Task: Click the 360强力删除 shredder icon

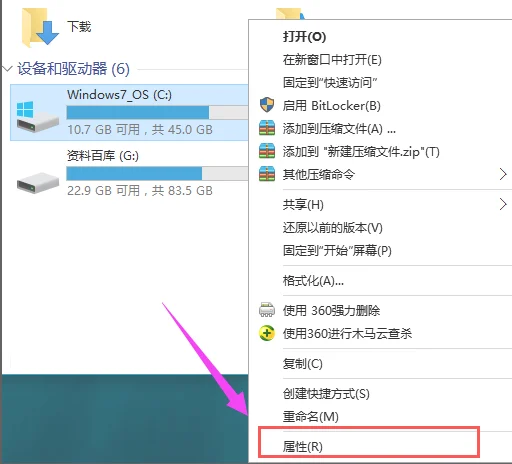Action: click(x=267, y=310)
